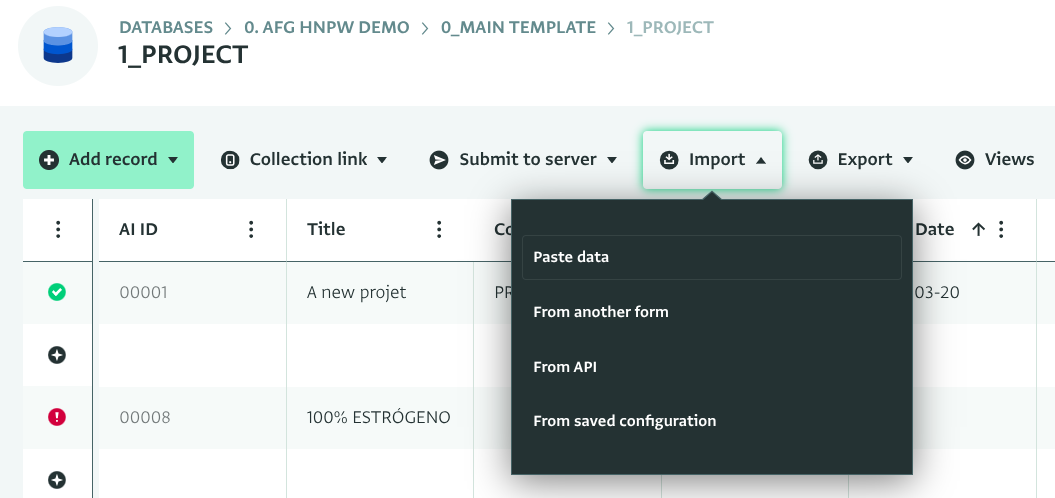Click the green check status of record 00001

tap(57, 292)
